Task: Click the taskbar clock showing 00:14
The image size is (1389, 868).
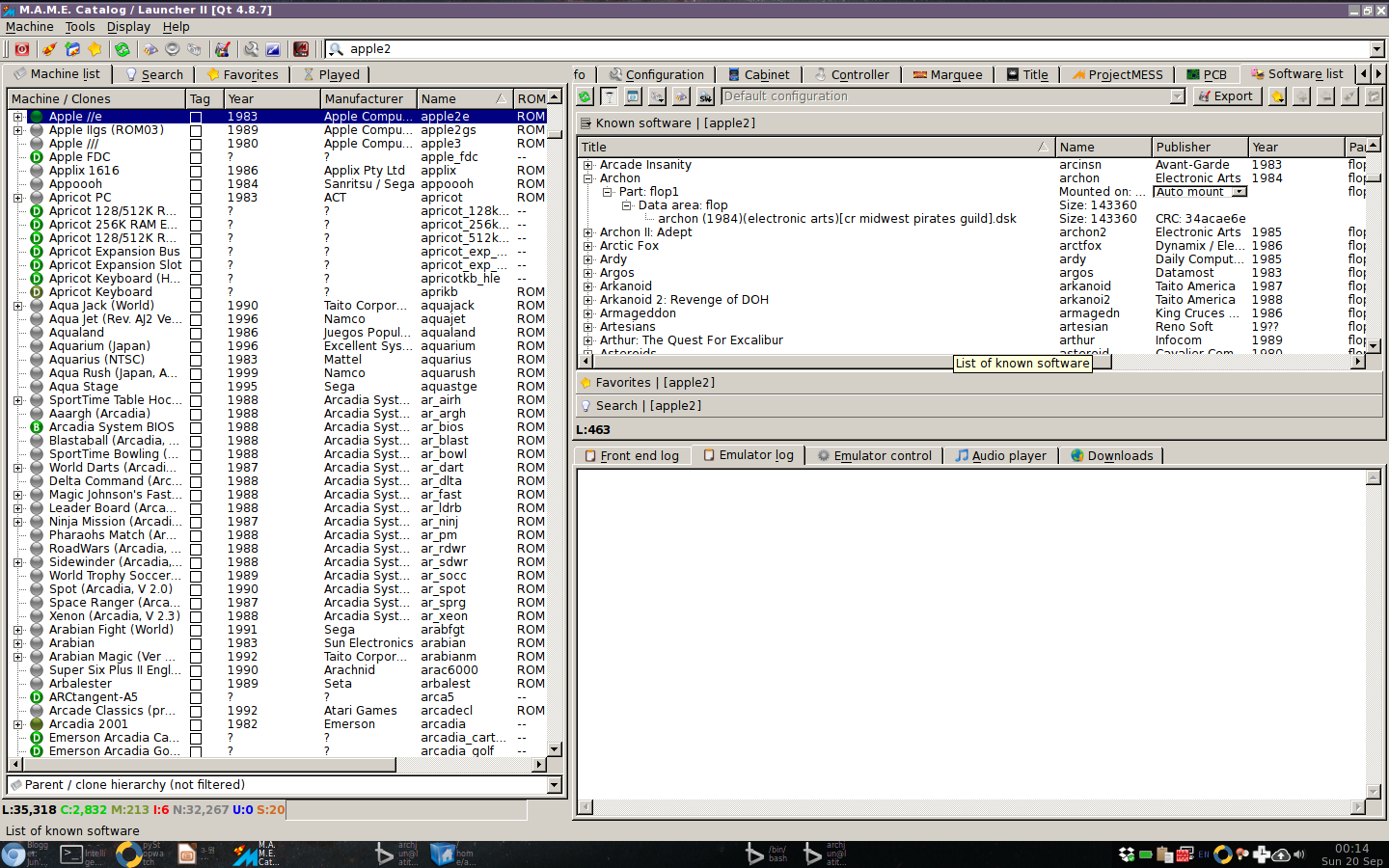Action: click(1351, 849)
